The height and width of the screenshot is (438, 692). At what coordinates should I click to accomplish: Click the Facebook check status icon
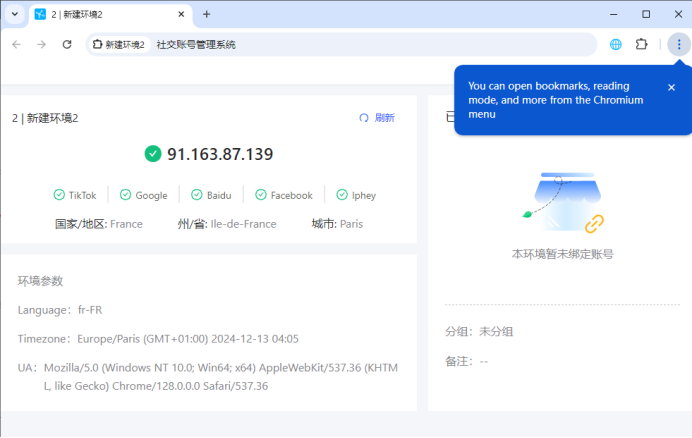click(x=261, y=195)
